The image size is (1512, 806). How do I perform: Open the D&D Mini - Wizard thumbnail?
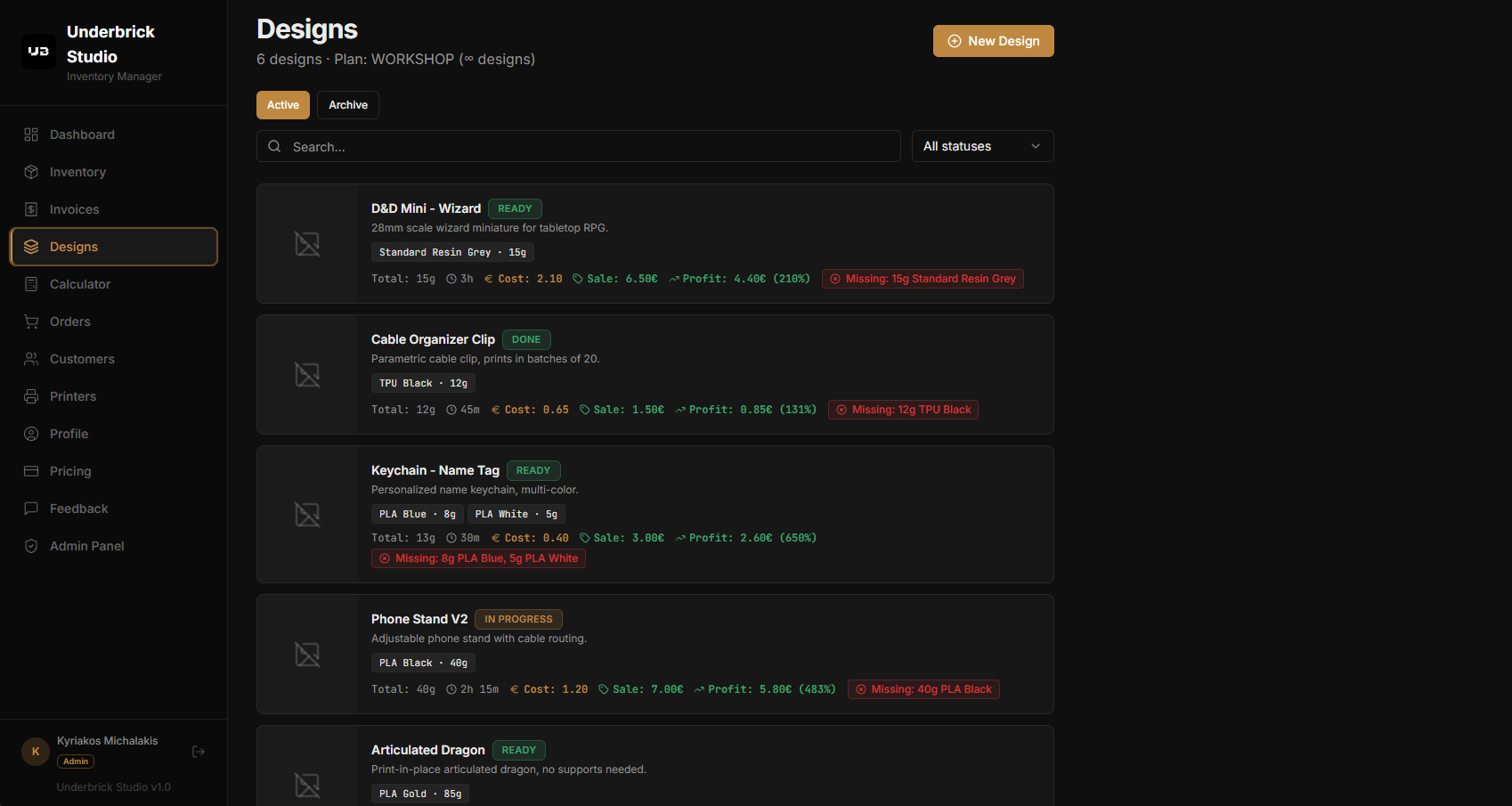(307, 244)
